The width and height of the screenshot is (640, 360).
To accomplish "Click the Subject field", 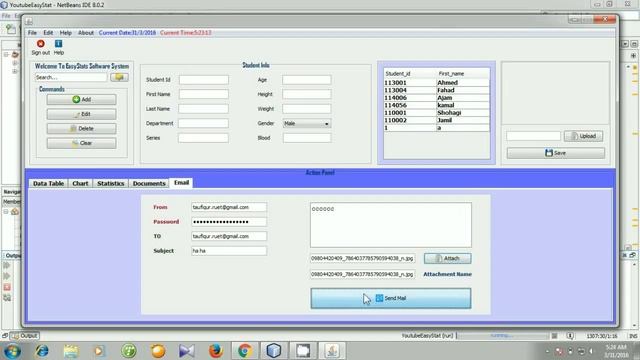I will pyautogui.click(x=229, y=251).
